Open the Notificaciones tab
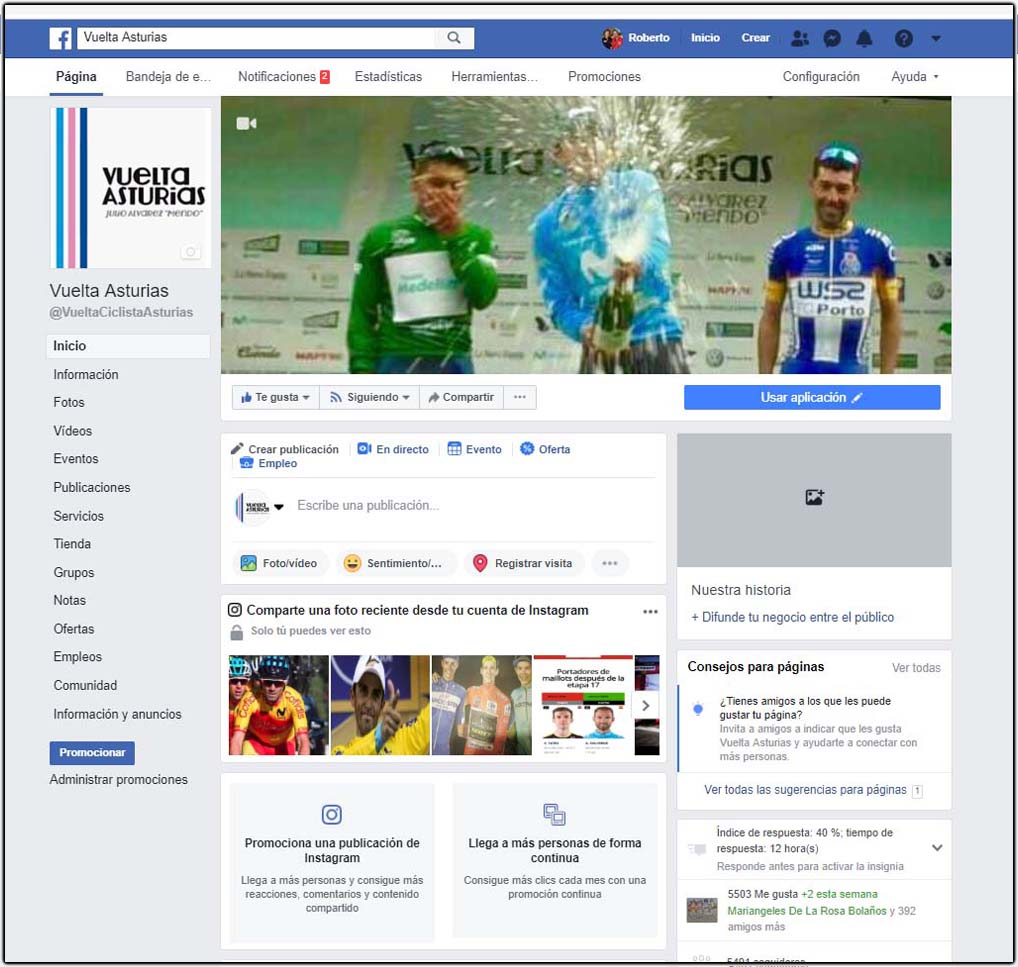The image size is (1018, 967). click(284, 77)
